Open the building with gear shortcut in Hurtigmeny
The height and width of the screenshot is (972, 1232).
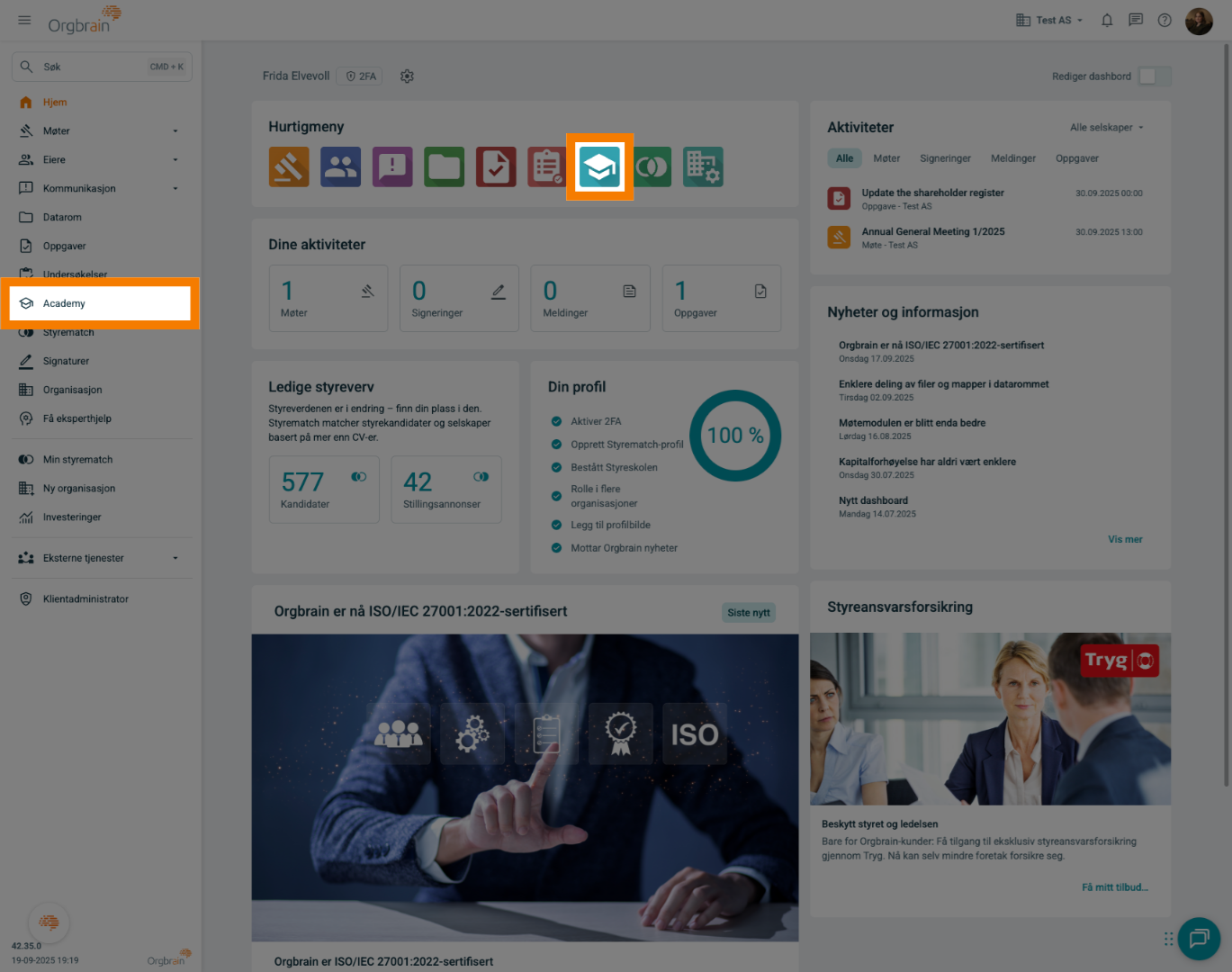[x=703, y=166]
